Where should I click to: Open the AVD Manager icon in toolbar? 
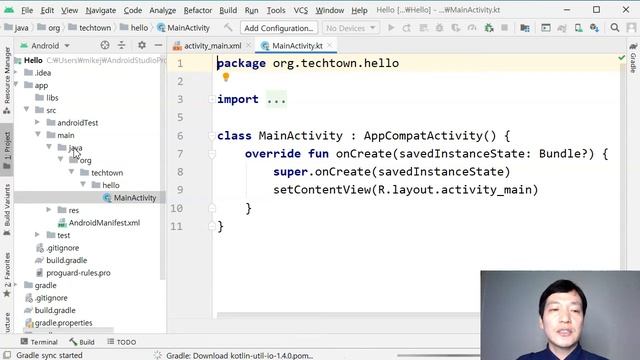coord(578,28)
